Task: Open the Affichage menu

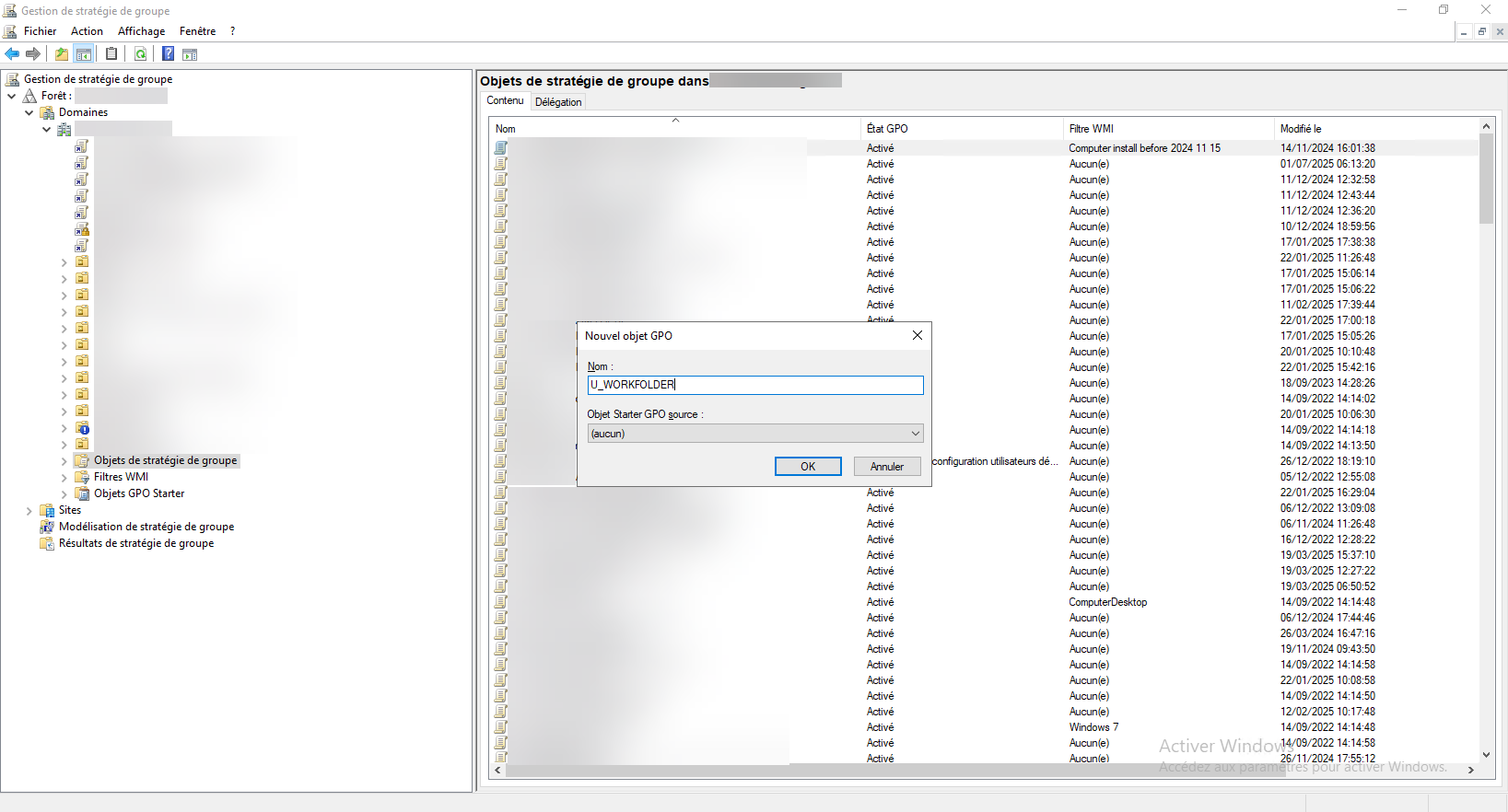Action: point(141,31)
